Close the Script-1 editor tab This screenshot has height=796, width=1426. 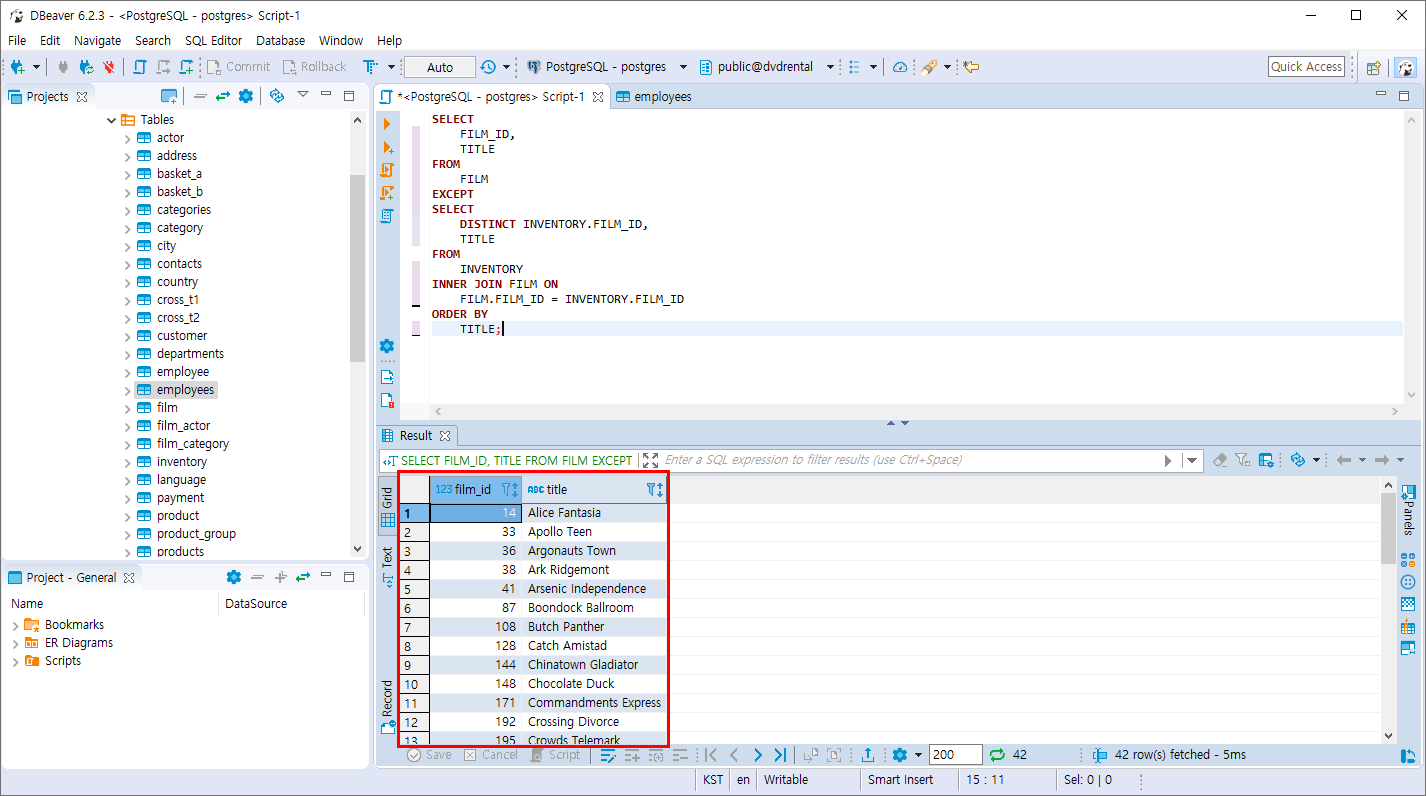[x=598, y=97]
